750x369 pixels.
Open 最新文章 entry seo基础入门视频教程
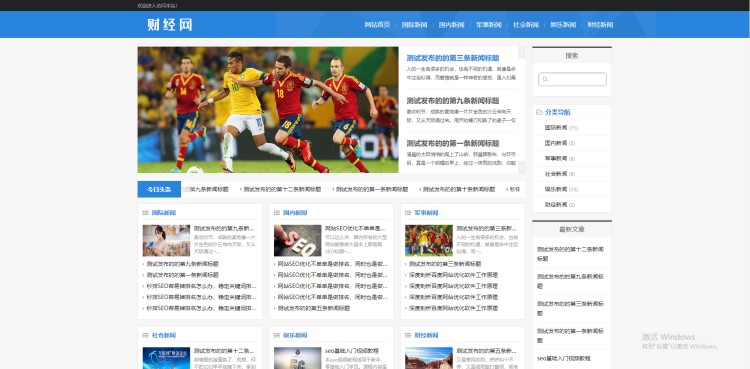tap(563, 358)
